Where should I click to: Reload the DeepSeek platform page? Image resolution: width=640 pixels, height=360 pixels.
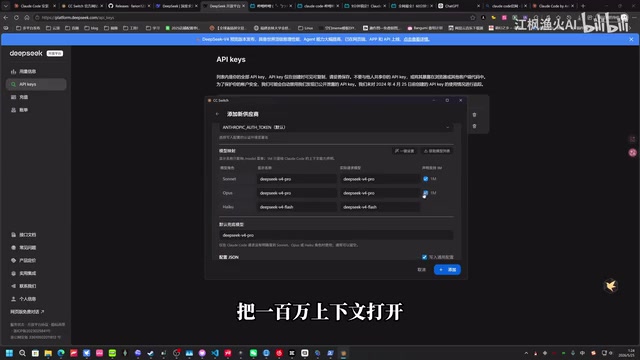pos(16,18)
